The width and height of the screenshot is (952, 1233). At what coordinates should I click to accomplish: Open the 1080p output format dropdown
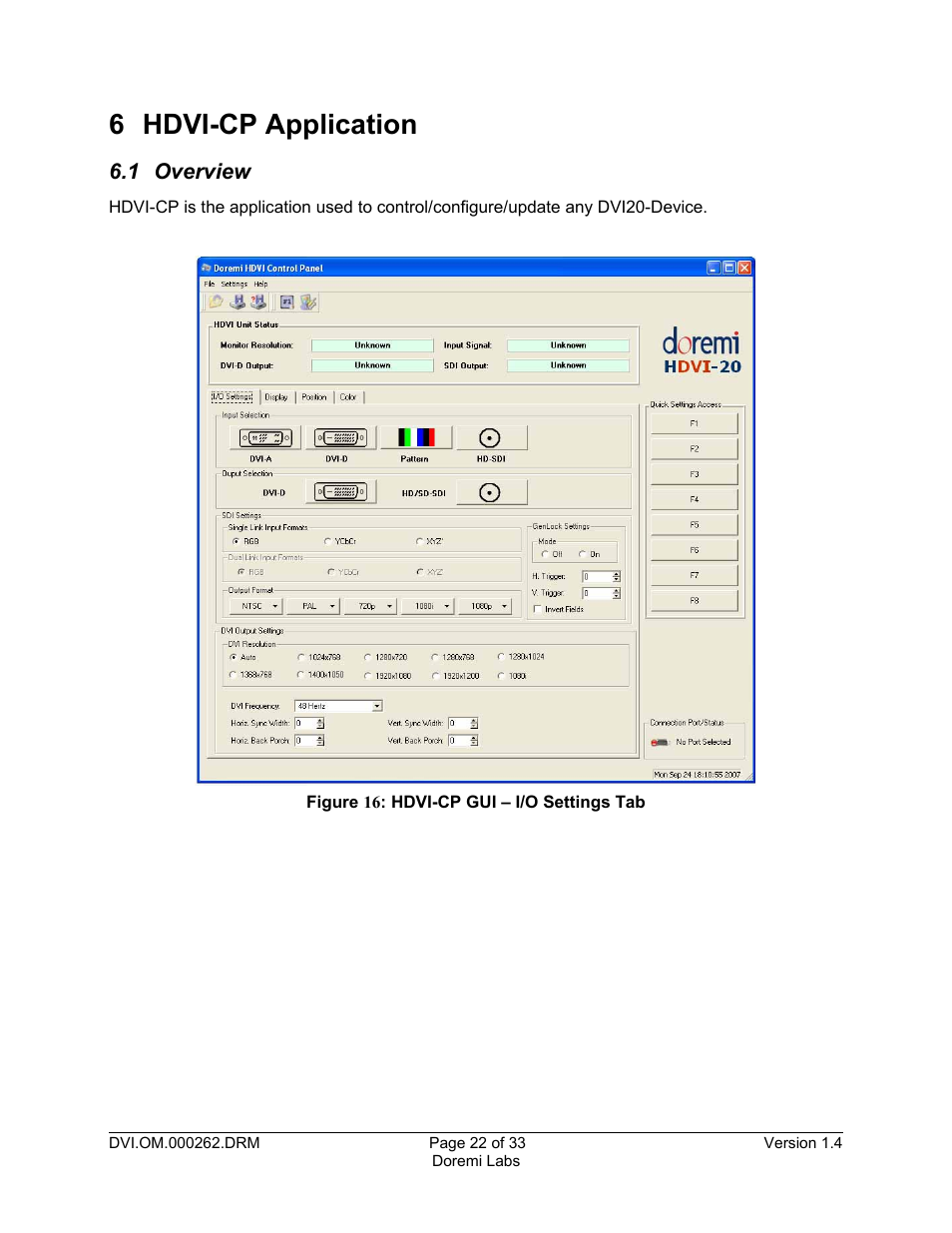pyautogui.click(x=486, y=606)
